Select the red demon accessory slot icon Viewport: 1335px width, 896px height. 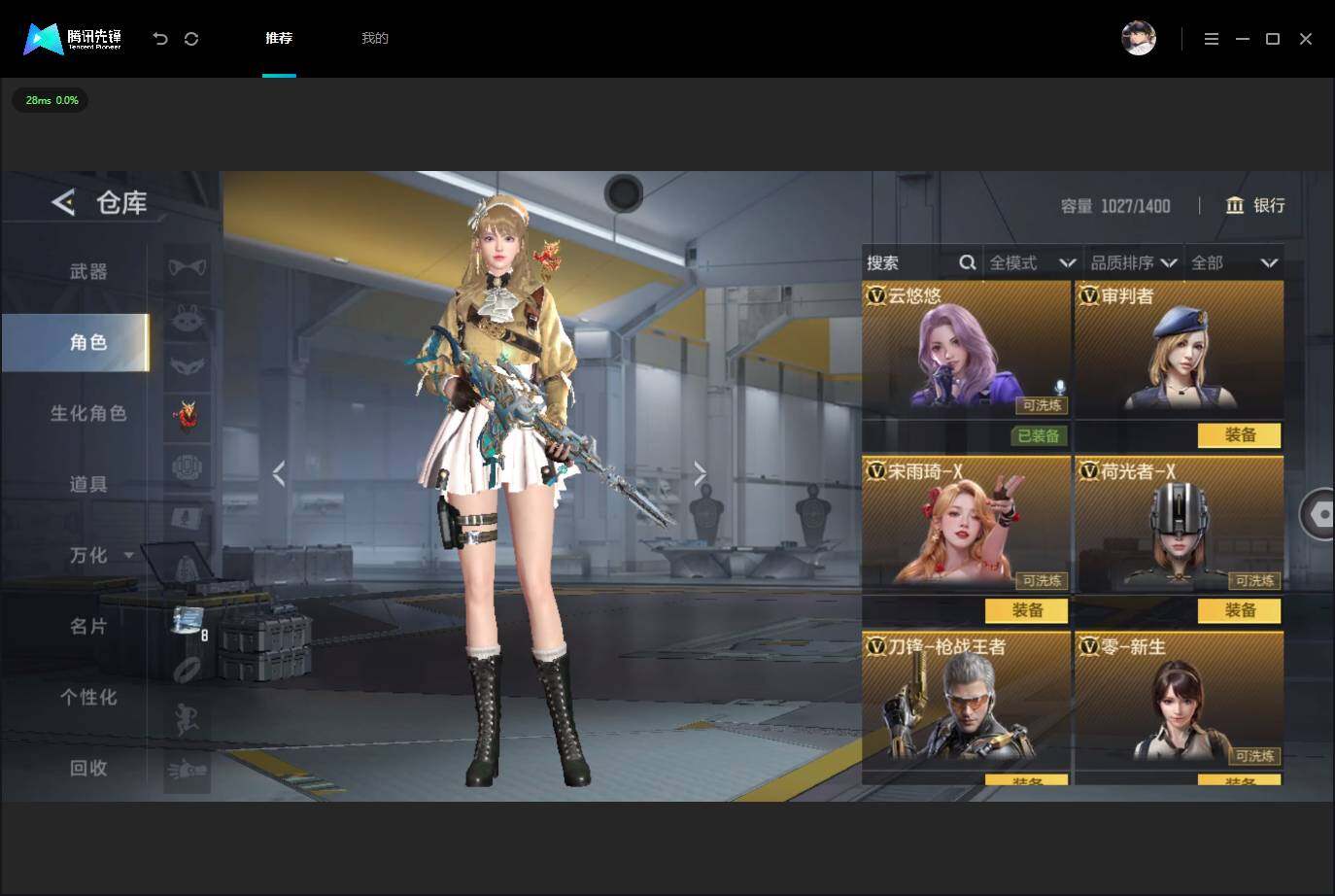click(x=187, y=415)
